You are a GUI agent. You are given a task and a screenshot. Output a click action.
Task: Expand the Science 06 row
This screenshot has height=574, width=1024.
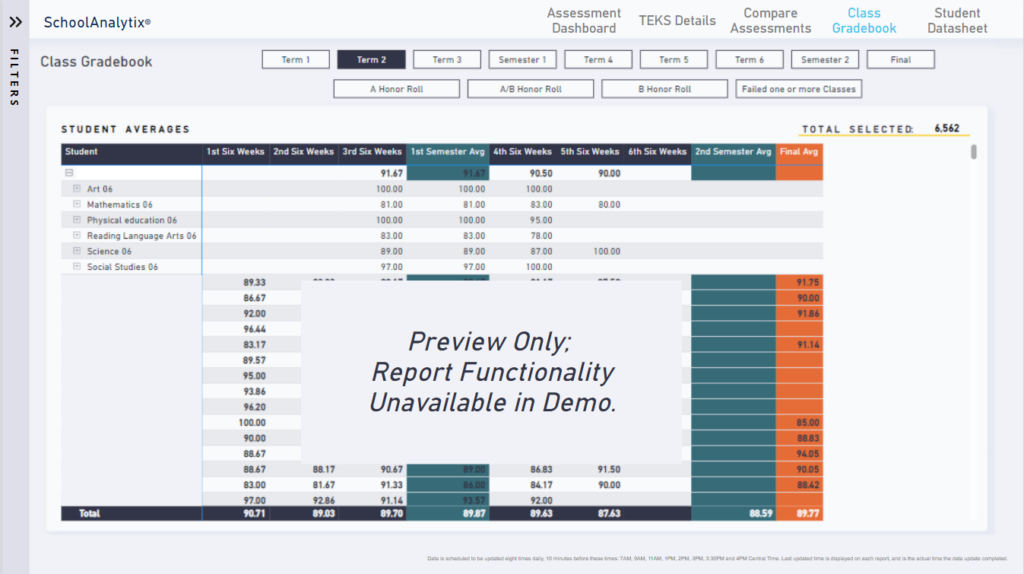coord(77,251)
